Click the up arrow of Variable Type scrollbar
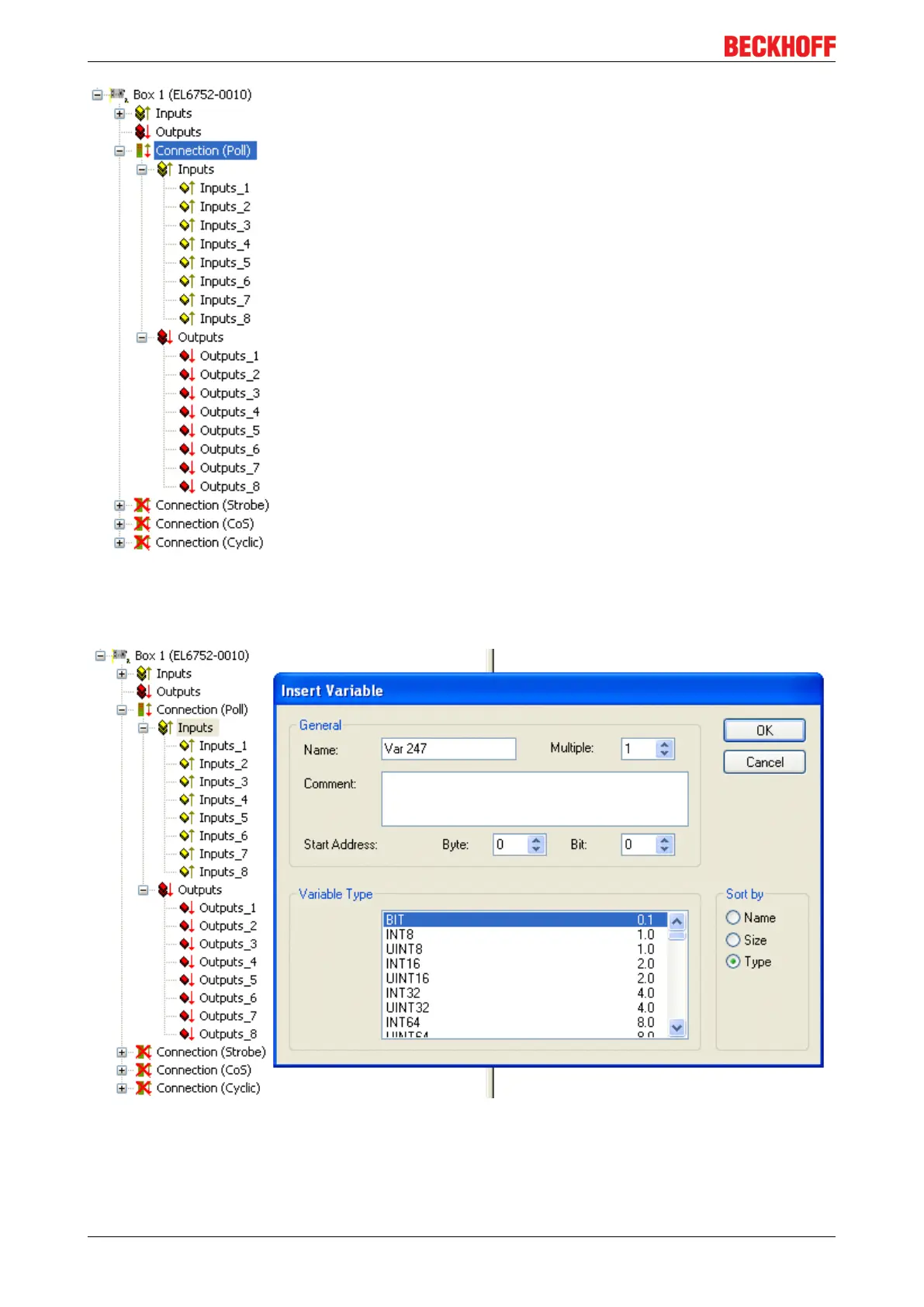 coord(677,921)
